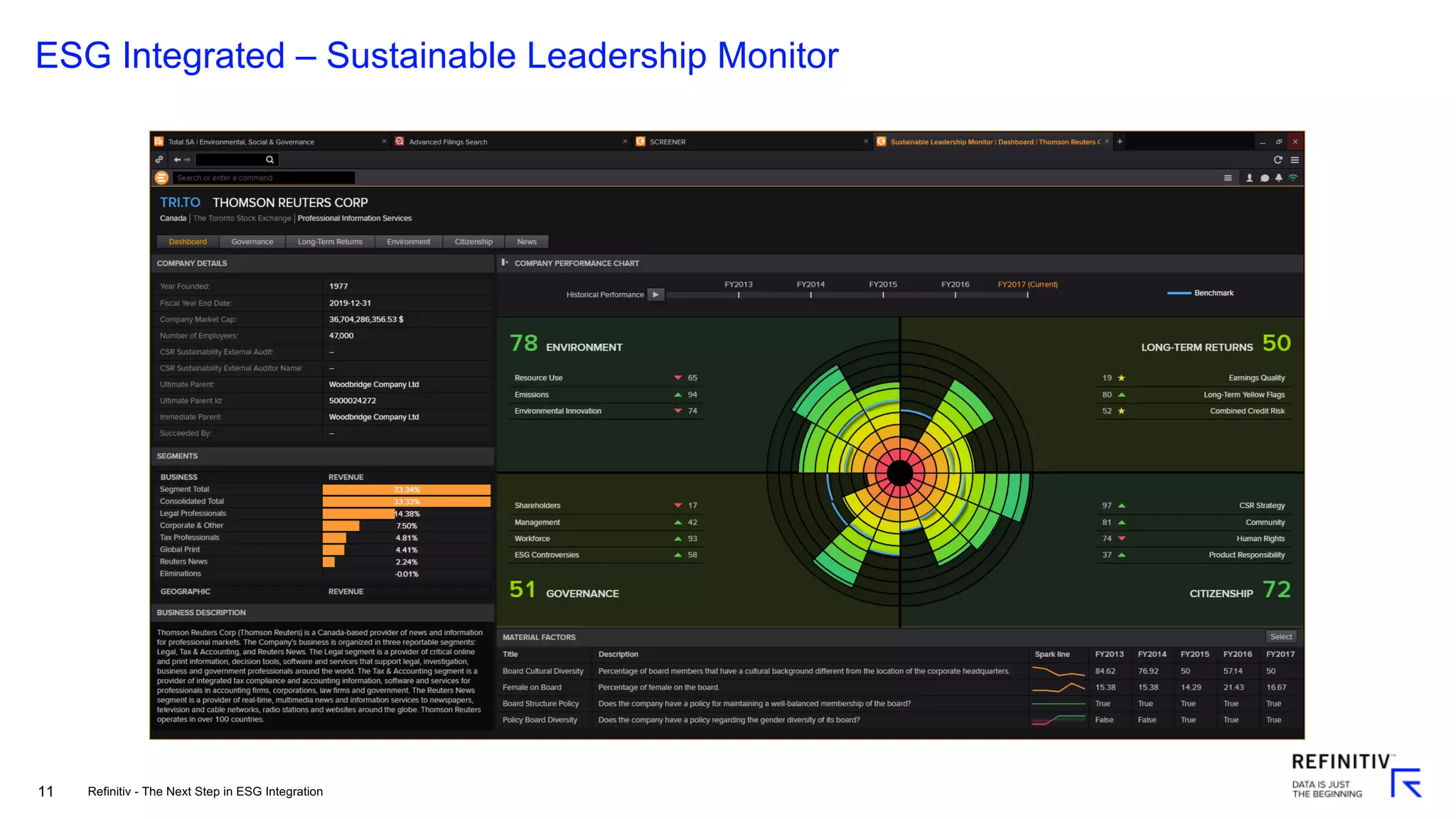
Task: Click the Toronto Stock Exchange link
Action: click(242, 218)
